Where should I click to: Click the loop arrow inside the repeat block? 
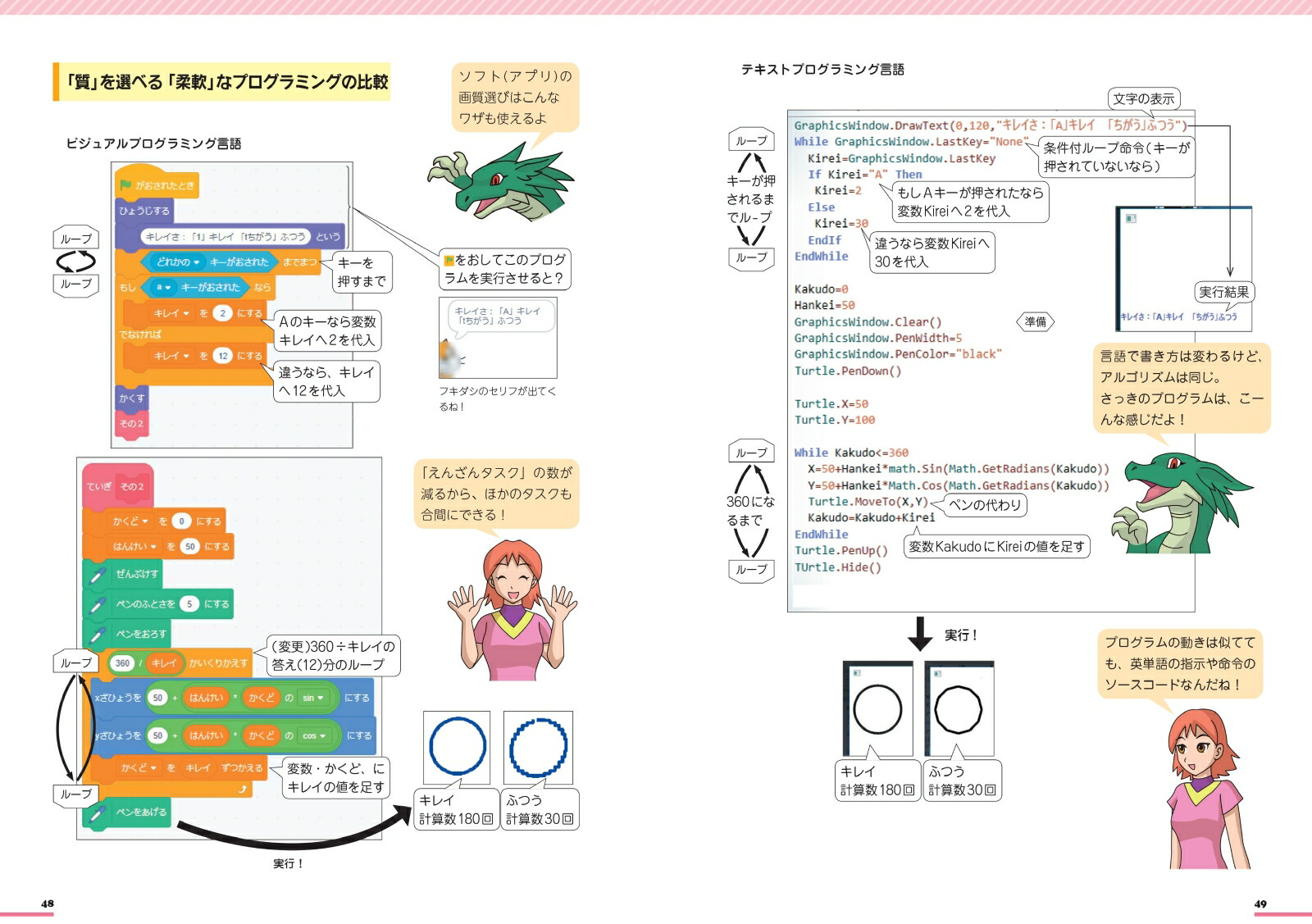(242, 789)
